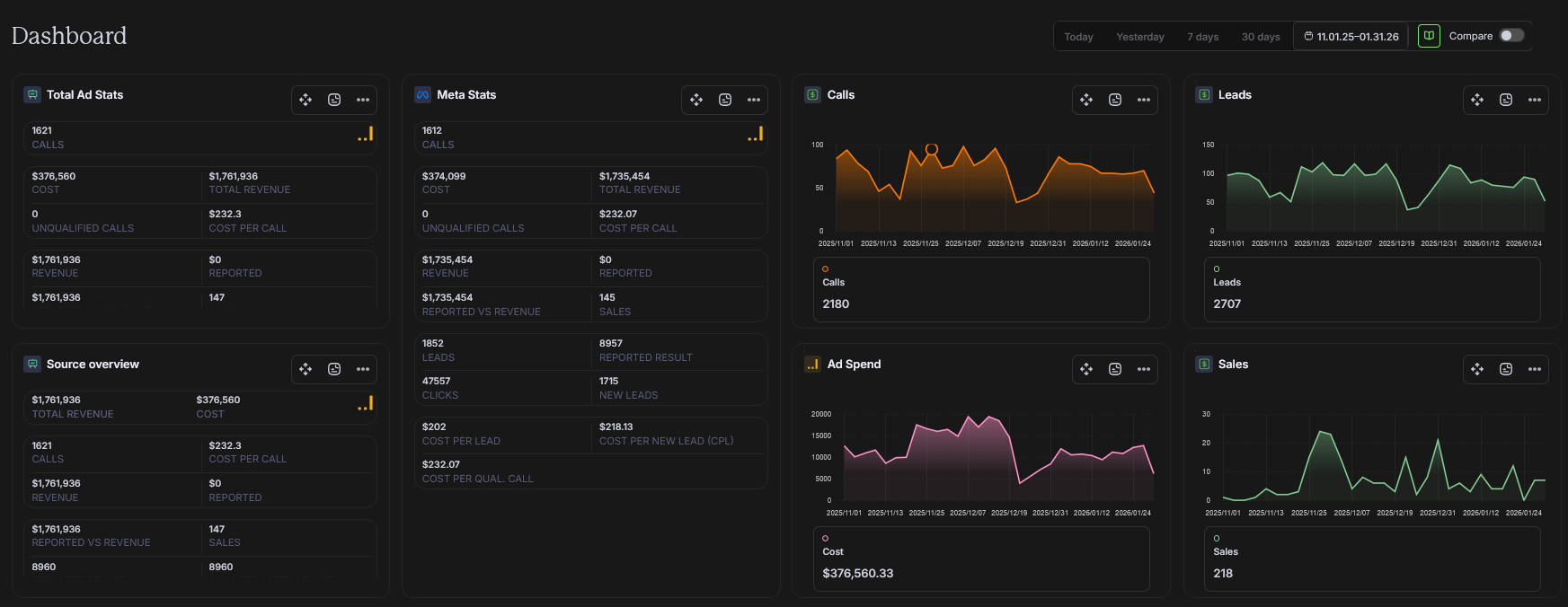Click the $374,099 cost in Meta Stats
1568x607 pixels.
tap(444, 176)
